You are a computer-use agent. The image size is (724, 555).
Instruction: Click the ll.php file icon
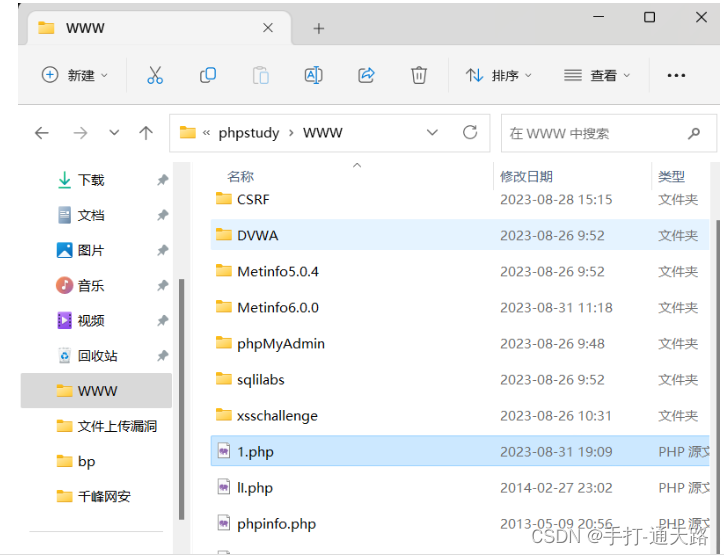pyautogui.click(x=224, y=487)
